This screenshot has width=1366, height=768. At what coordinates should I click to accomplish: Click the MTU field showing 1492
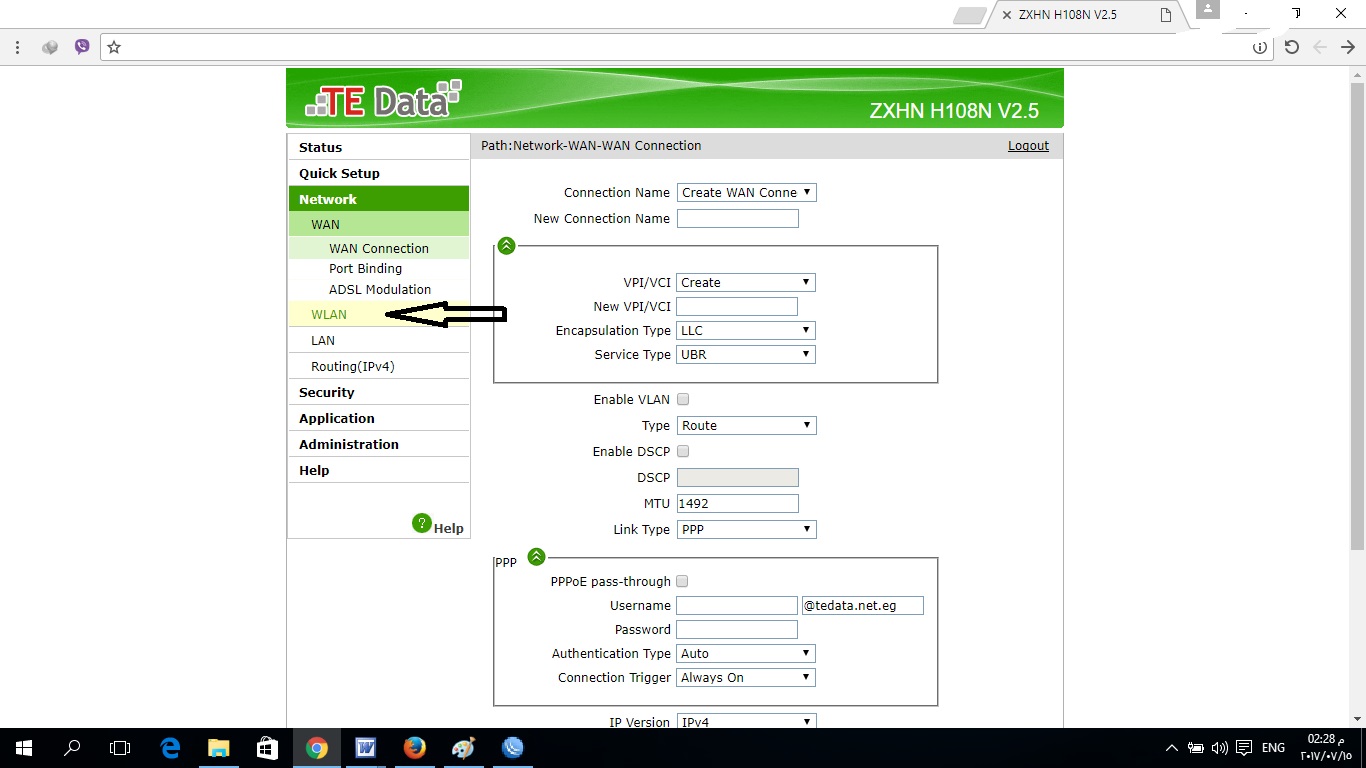tap(738, 503)
